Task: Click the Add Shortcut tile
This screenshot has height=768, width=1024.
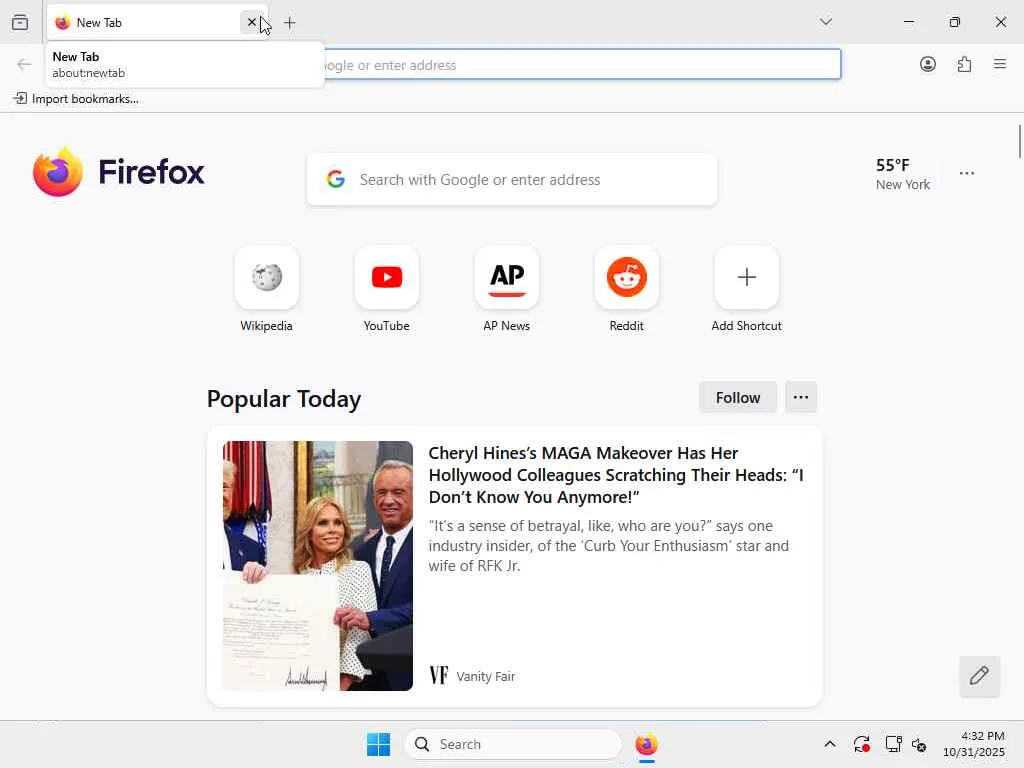Action: pyautogui.click(x=746, y=289)
